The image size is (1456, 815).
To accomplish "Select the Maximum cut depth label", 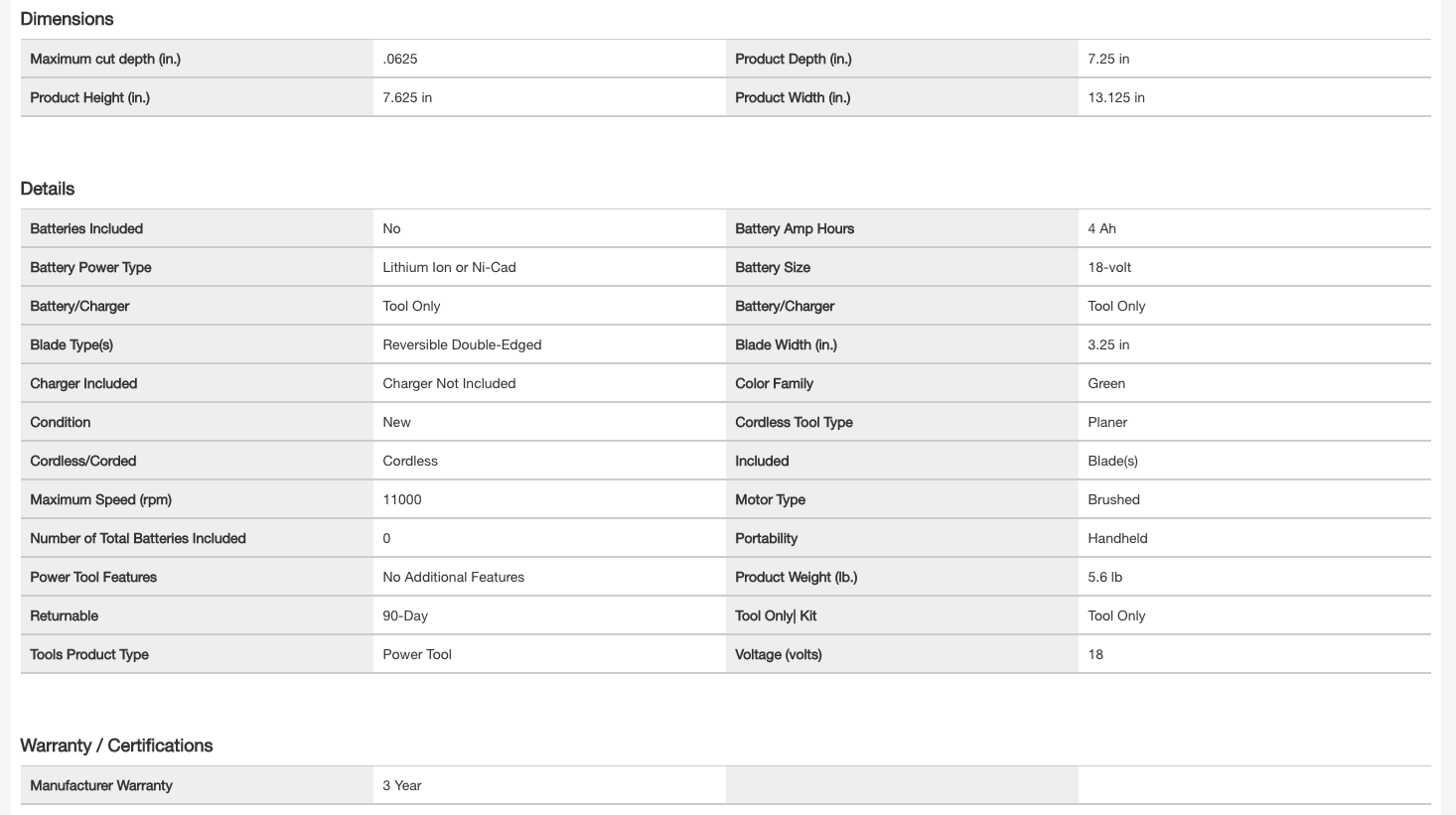I will 105,59.
